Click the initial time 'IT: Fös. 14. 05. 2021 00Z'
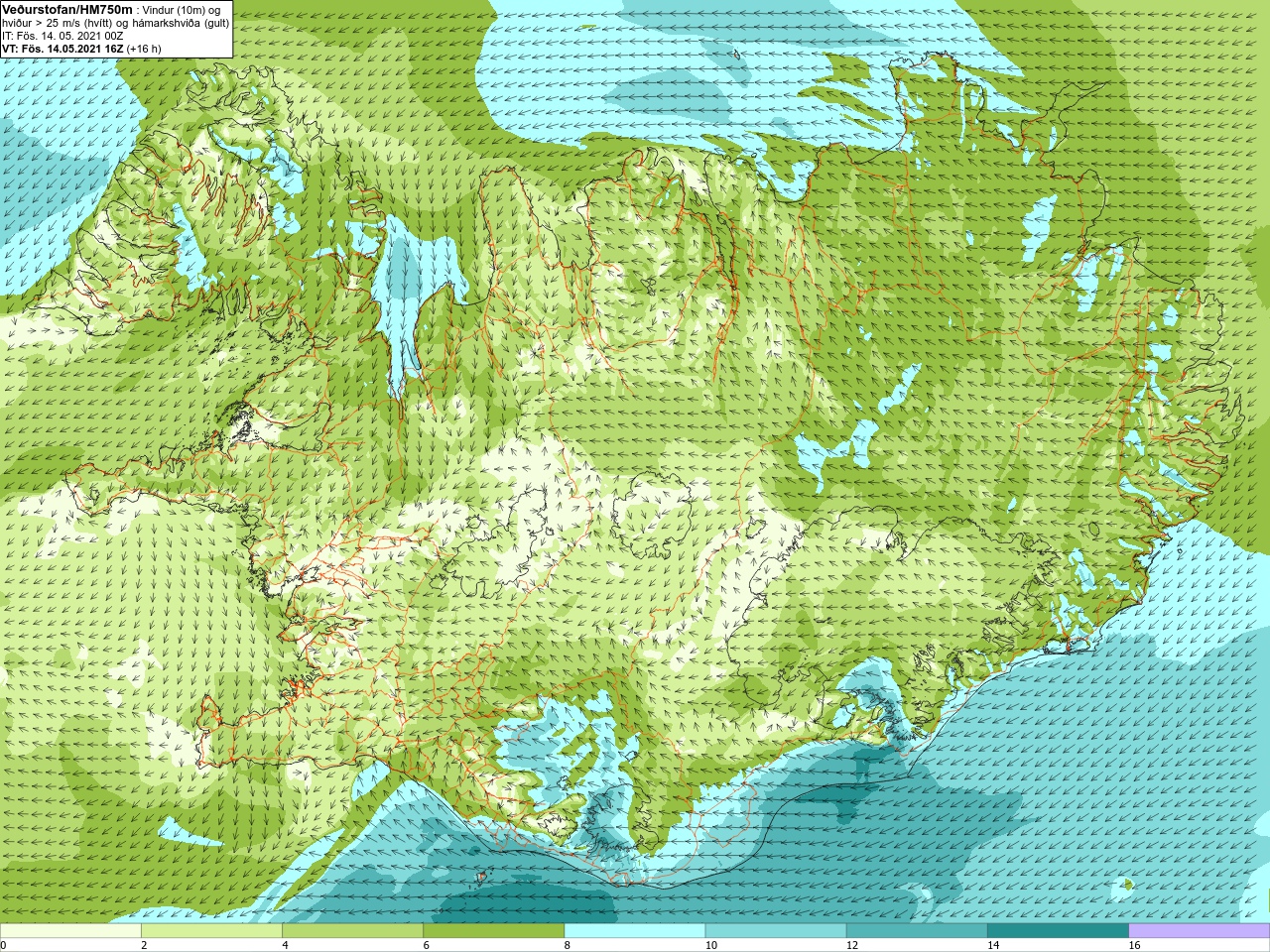1270x952 pixels. [x=63, y=36]
